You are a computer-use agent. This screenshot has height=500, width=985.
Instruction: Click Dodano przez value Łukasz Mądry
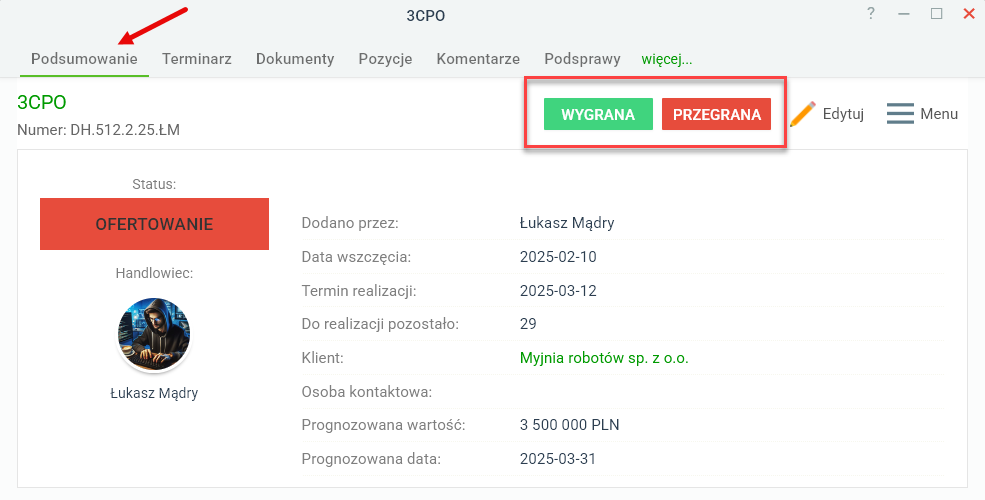click(x=567, y=223)
